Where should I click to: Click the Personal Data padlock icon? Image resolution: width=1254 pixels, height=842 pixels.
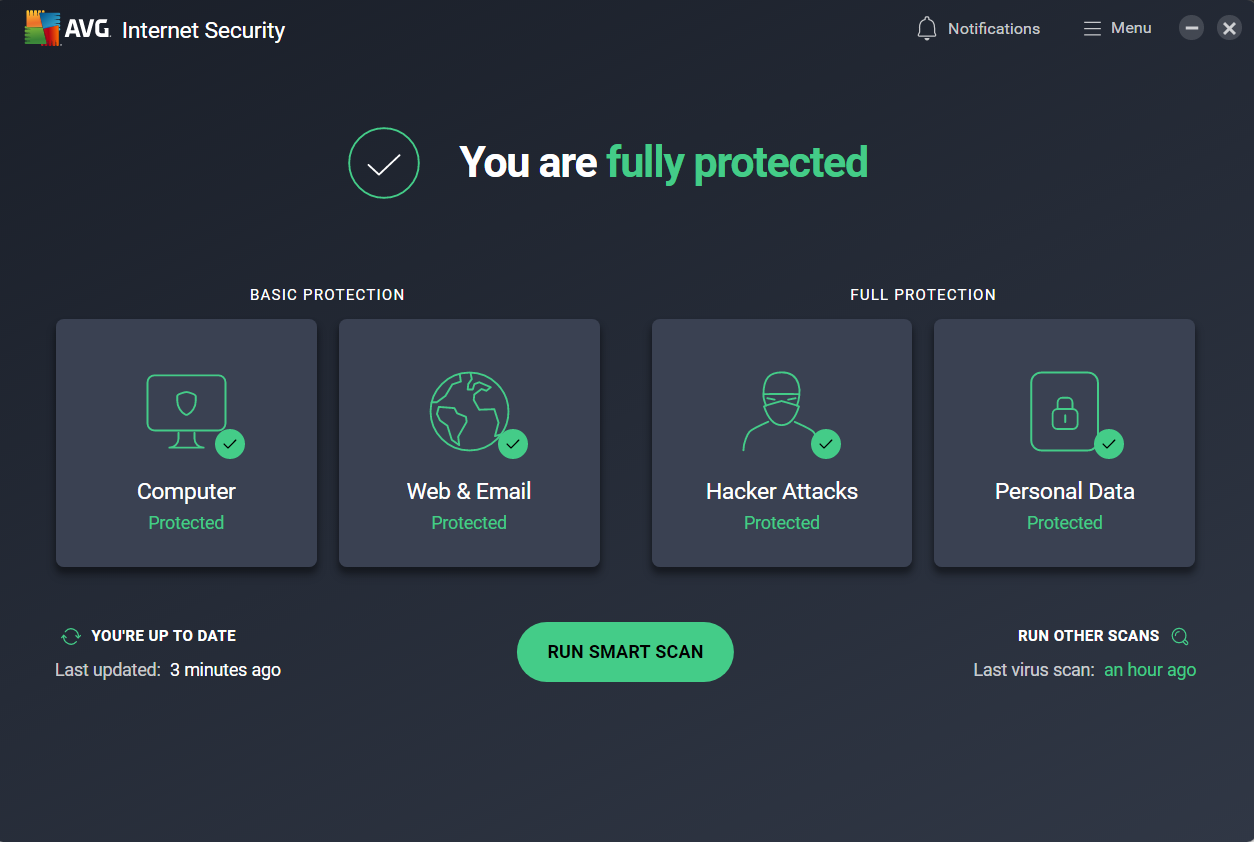pos(1064,411)
